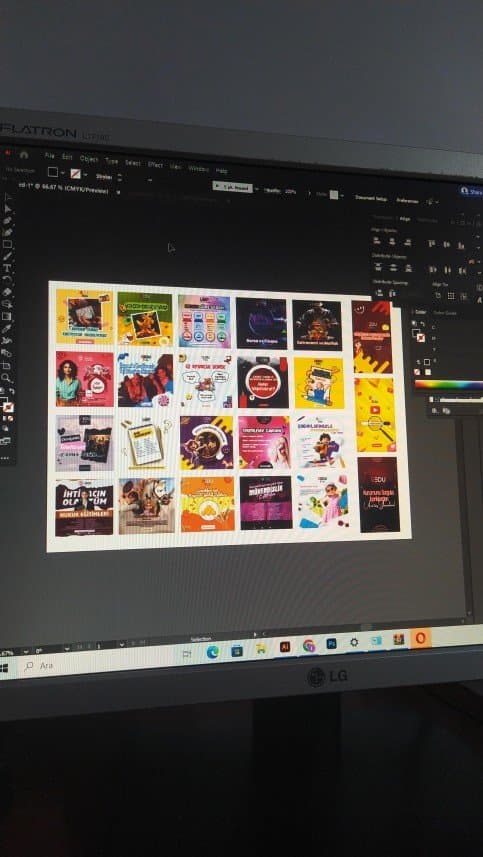Open the artboard navigation dropdown
Viewport: 483px width, 857px height.
tap(122, 643)
